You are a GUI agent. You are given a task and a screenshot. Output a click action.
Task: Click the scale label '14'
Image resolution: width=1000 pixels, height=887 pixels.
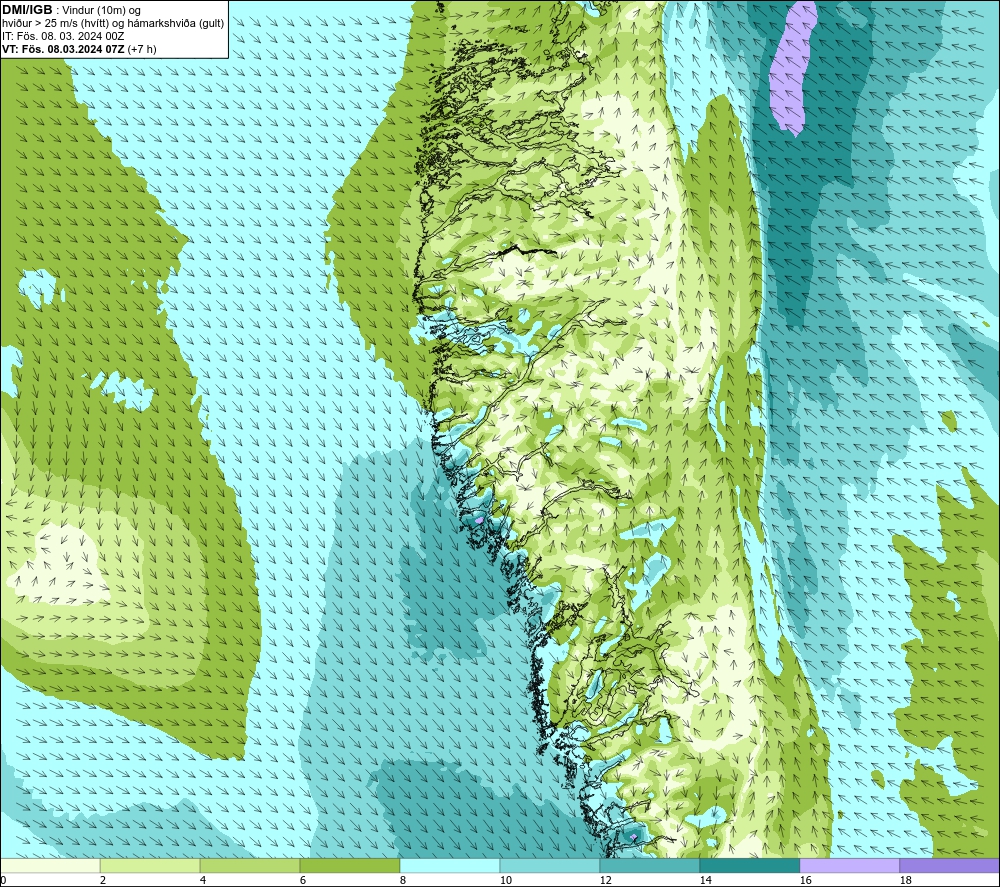(705, 881)
